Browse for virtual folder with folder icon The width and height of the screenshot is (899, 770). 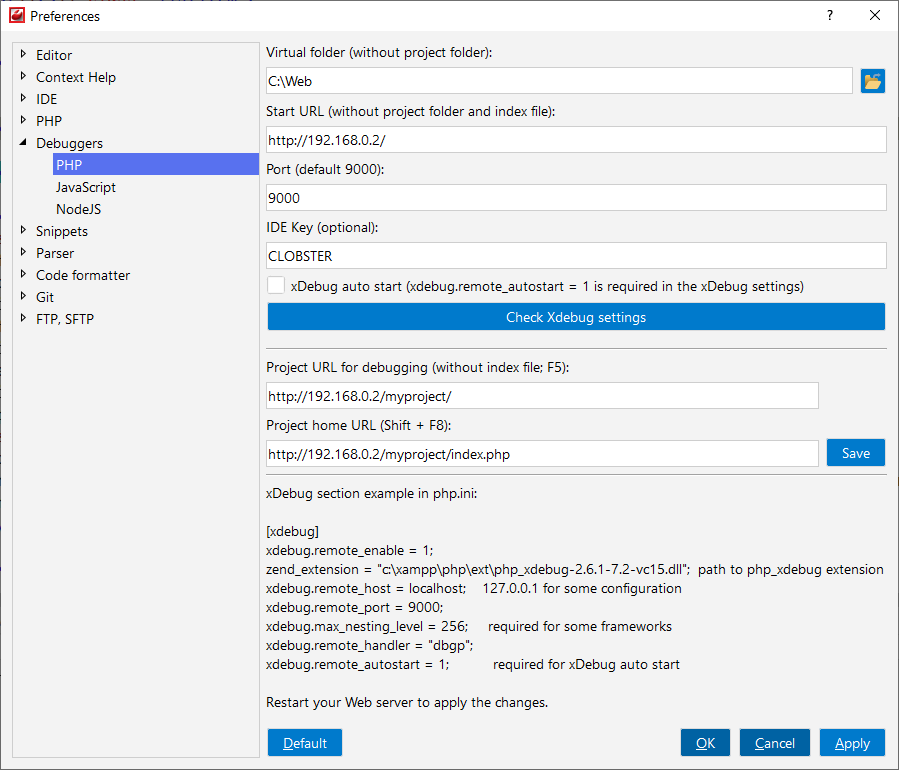(x=873, y=81)
